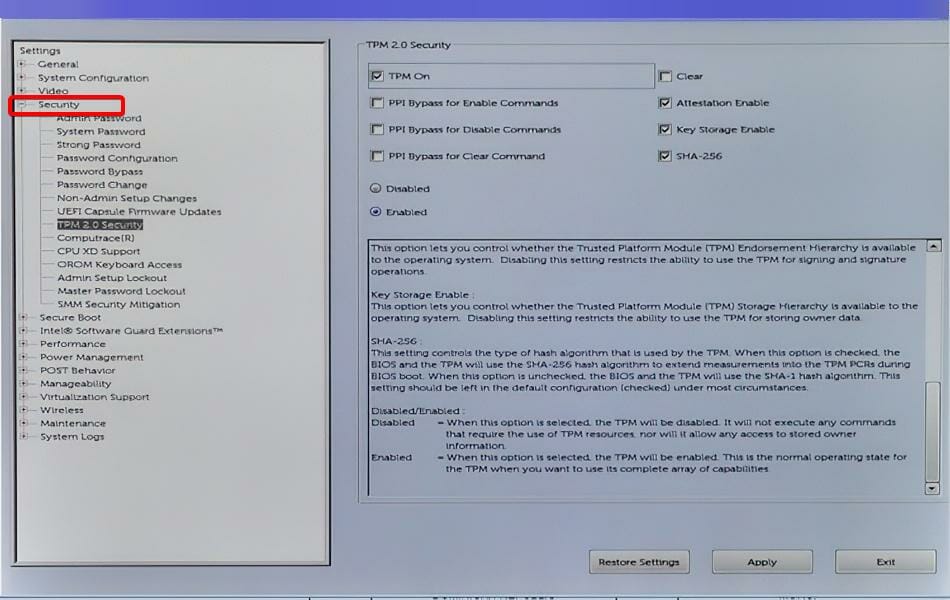This screenshot has width=950, height=600.
Task: Check the Clear checkbox
Action: pyautogui.click(x=665, y=76)
